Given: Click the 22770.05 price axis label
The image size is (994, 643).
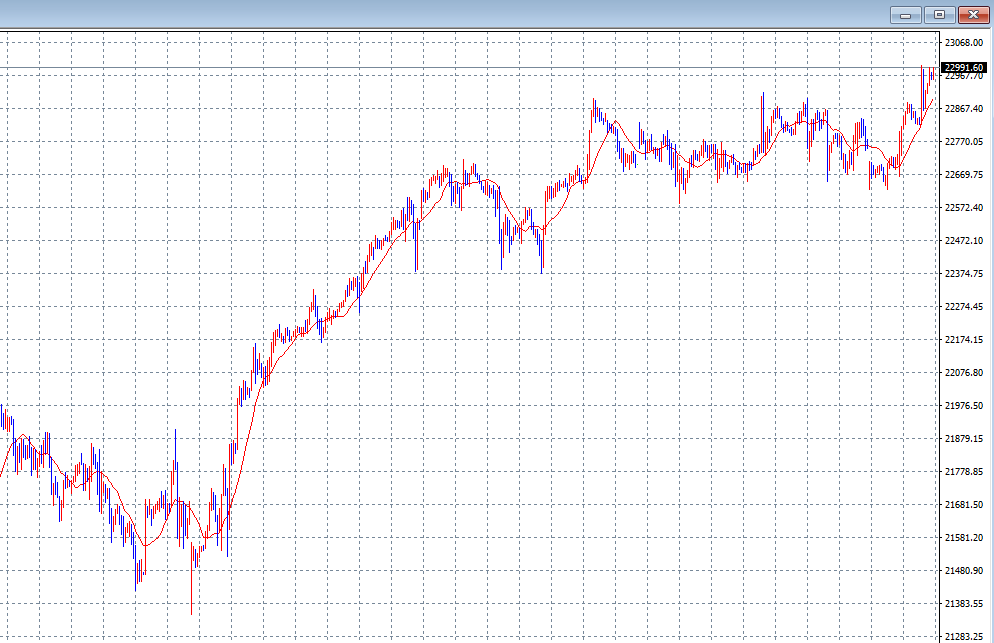Looking at the screenshot, I should click(964, 142).
